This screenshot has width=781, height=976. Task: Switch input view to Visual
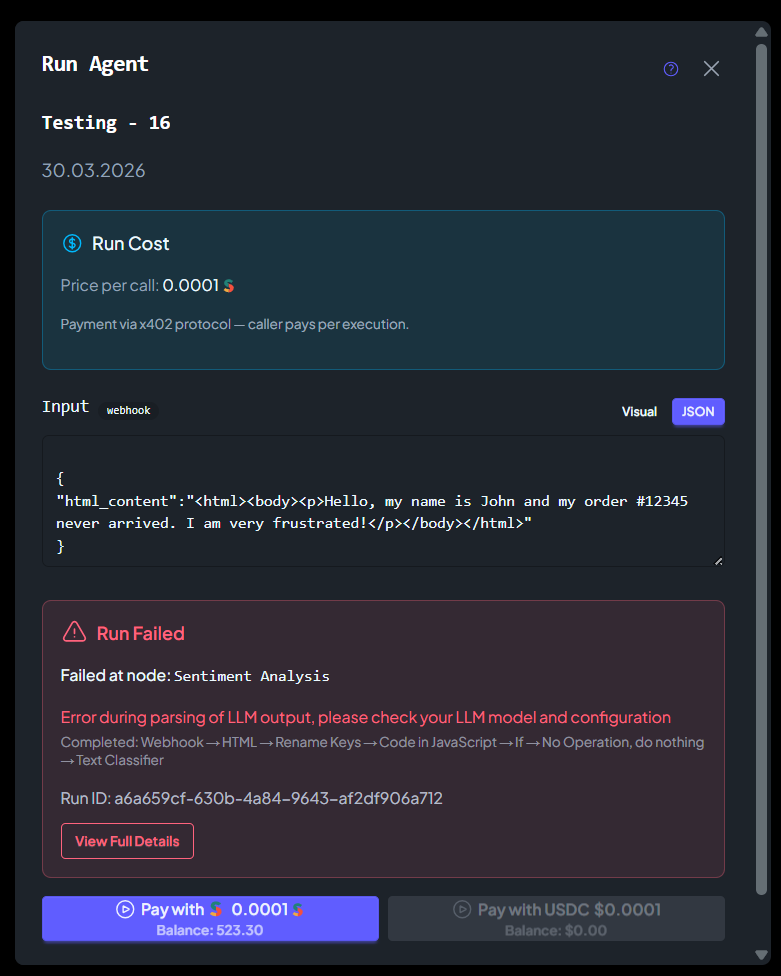click(639, 411)
